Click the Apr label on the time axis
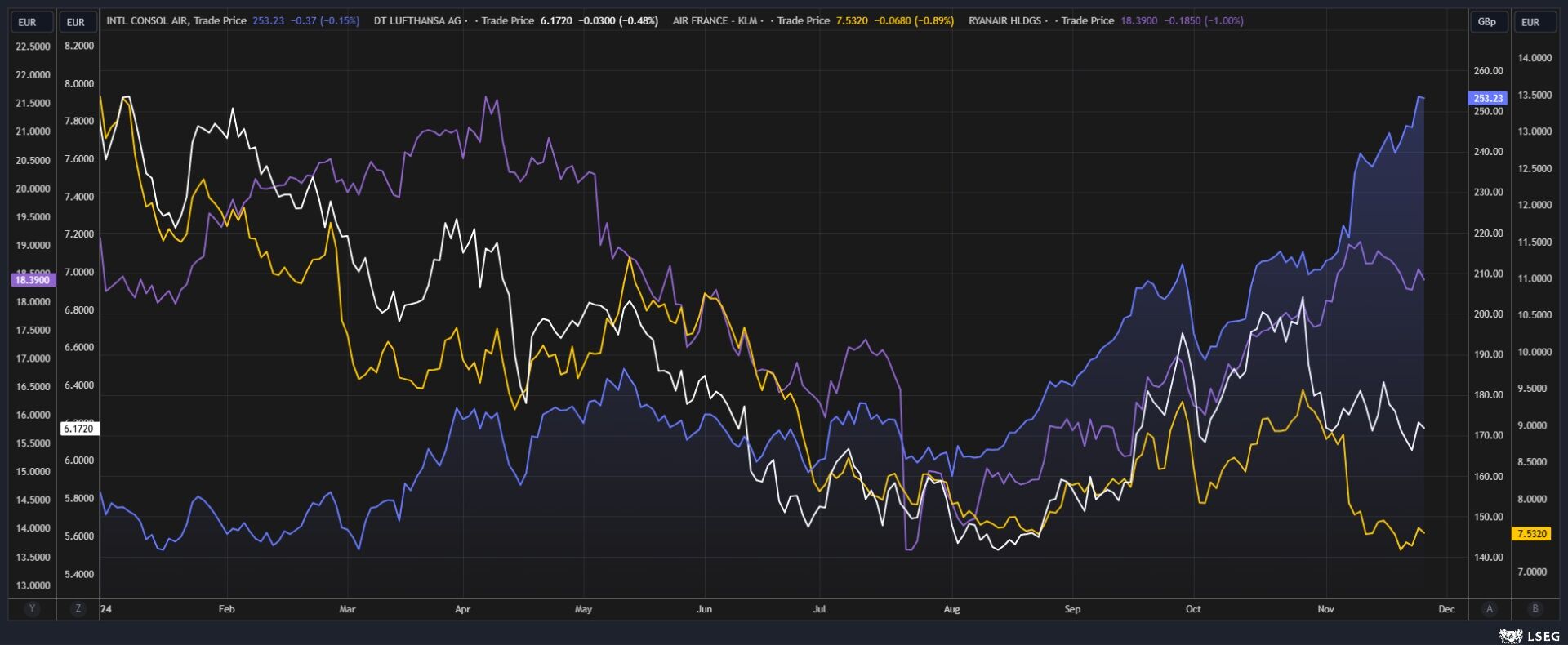The height and width of the screenshot is (645, 1568). [x=462, y=609]
